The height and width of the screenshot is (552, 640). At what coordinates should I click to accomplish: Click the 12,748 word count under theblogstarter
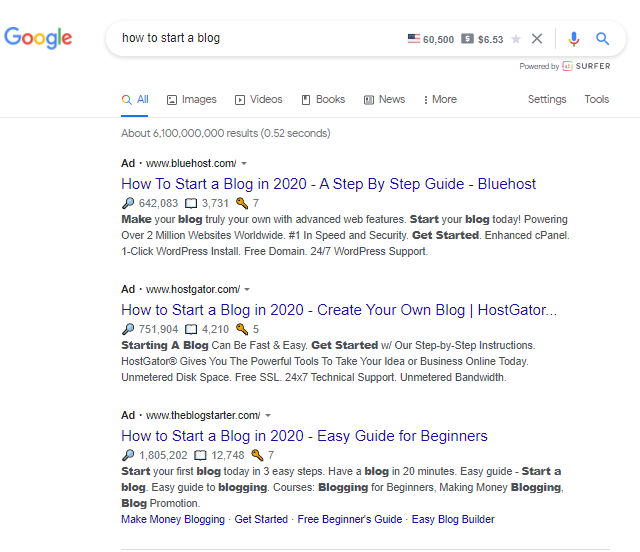228,455
